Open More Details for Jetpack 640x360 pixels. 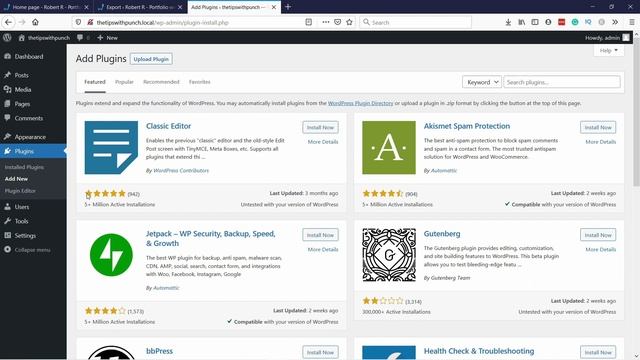tap(323, 249)
